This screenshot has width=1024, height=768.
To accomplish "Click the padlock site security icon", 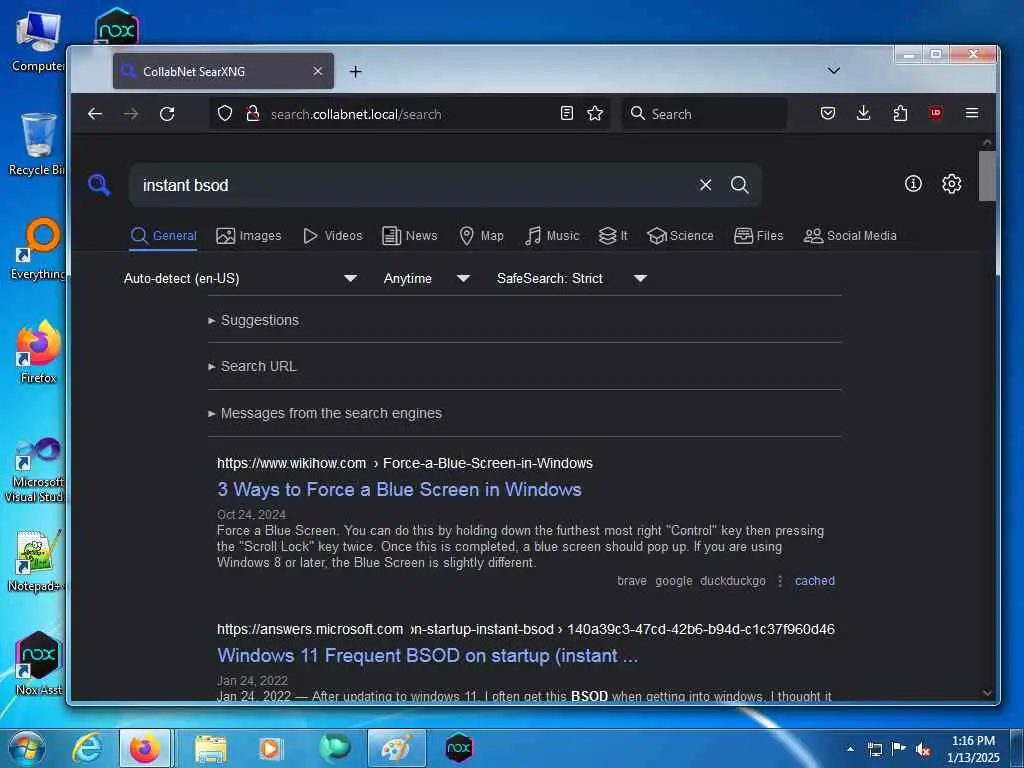I will [x=253, y=114].
